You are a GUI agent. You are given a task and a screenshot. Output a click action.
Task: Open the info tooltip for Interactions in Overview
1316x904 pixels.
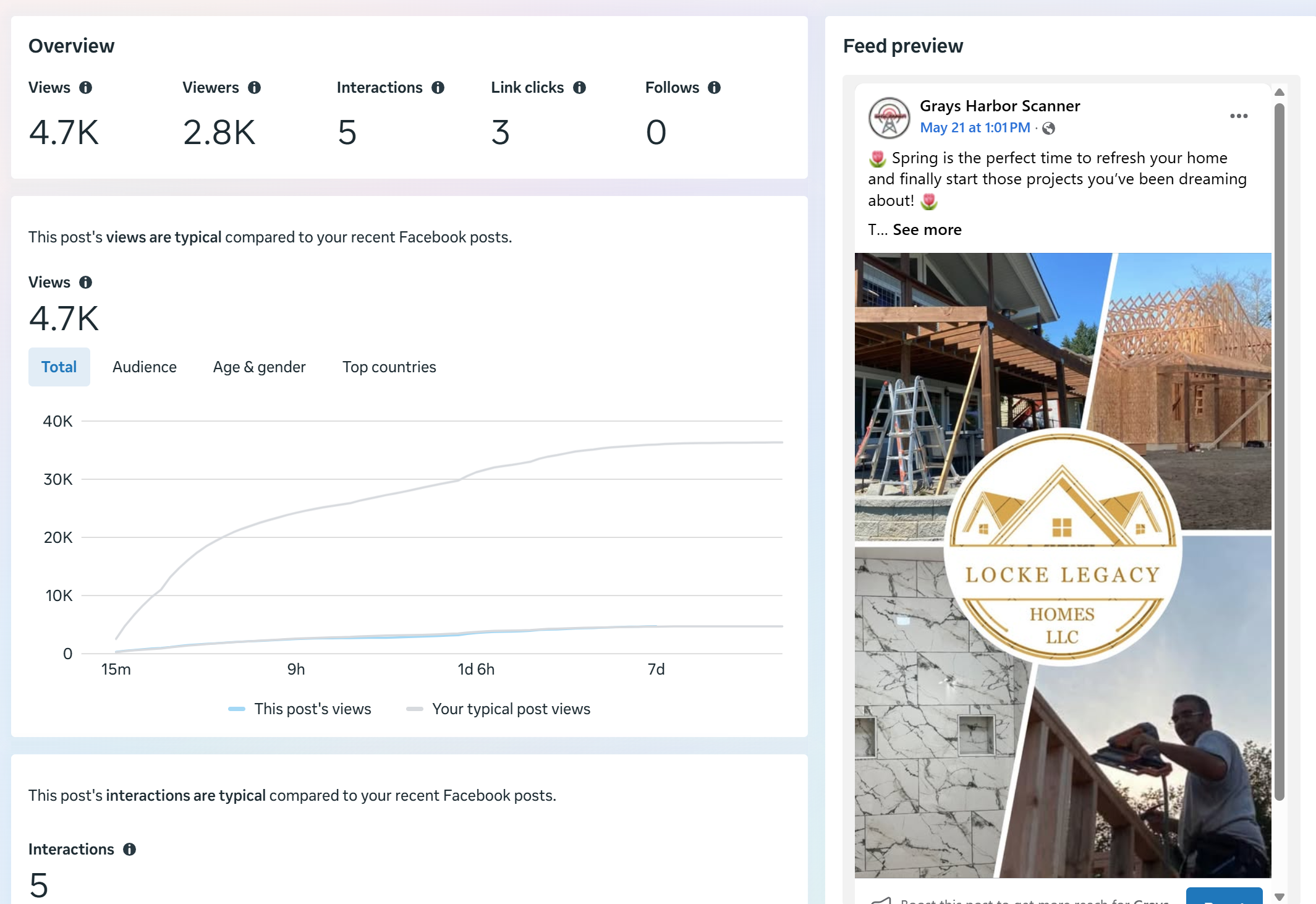point(438,88)
